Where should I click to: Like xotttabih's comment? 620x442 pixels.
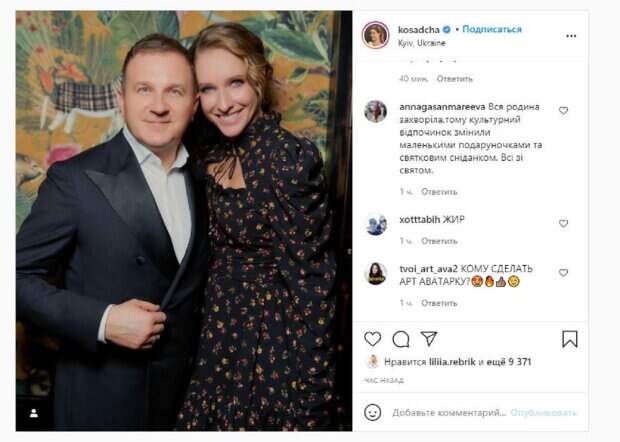click(x=563, y=223)
